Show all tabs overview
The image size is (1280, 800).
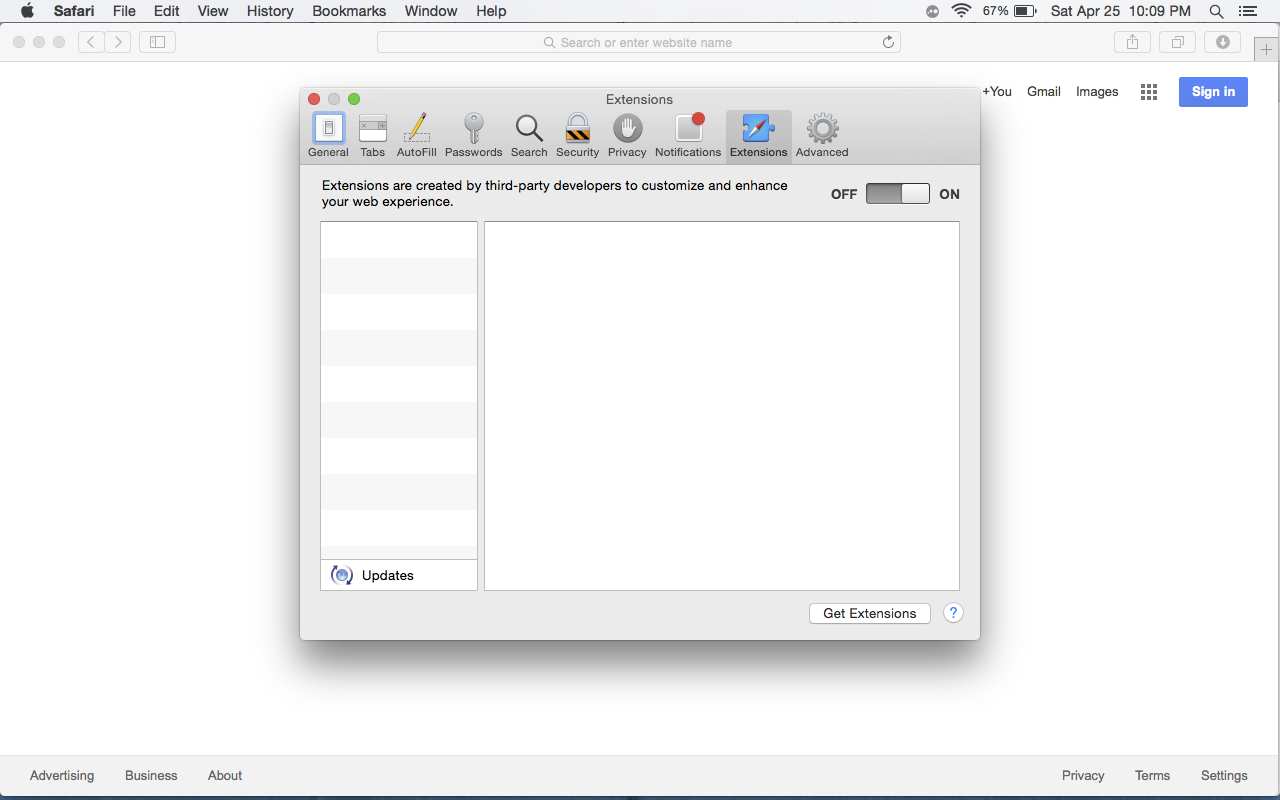pos(1178,42)
